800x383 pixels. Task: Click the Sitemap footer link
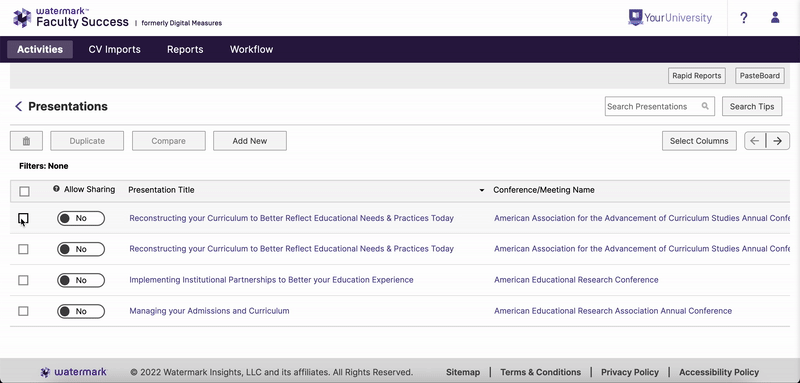[463, 372]
